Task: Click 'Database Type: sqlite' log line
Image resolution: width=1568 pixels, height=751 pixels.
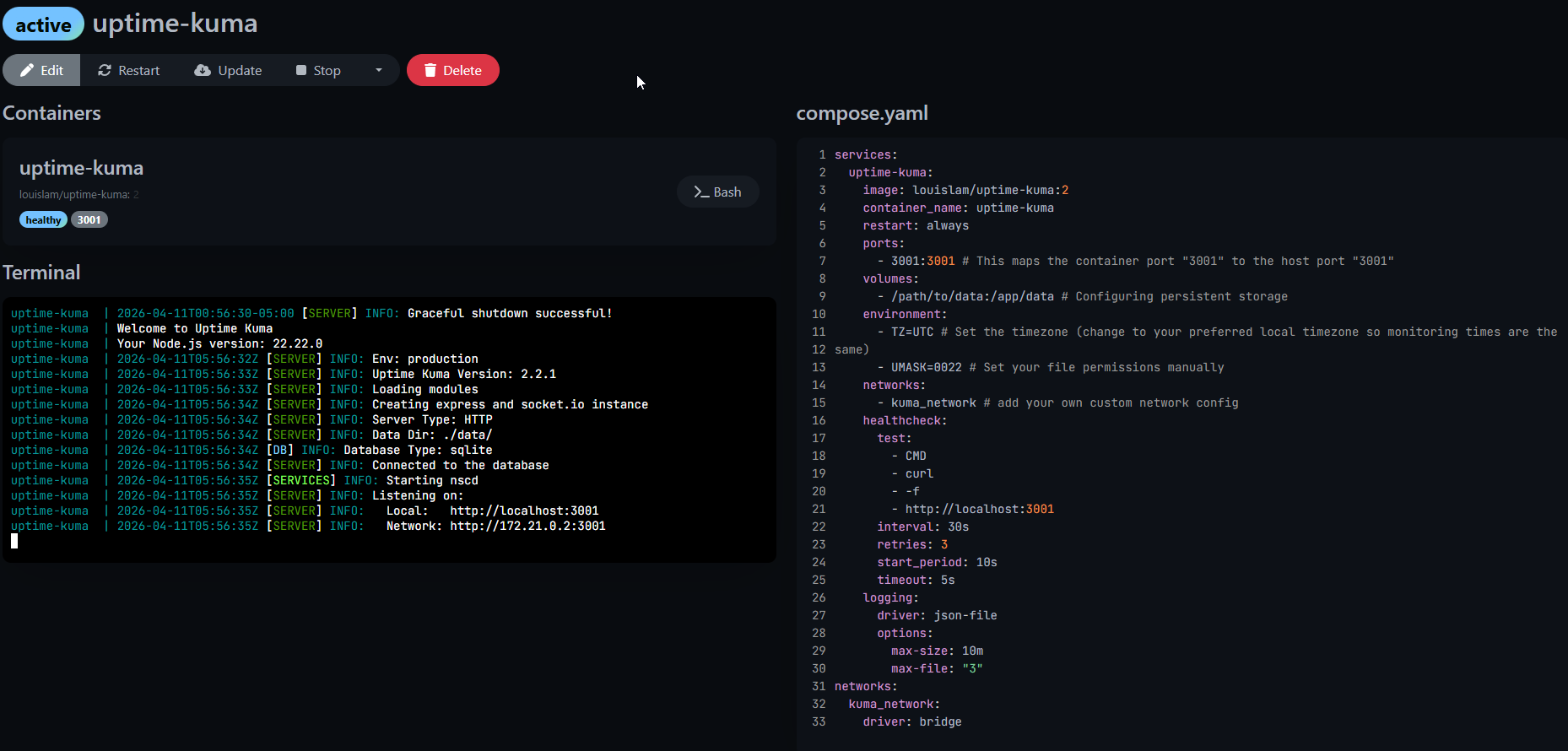Action: 251,450
